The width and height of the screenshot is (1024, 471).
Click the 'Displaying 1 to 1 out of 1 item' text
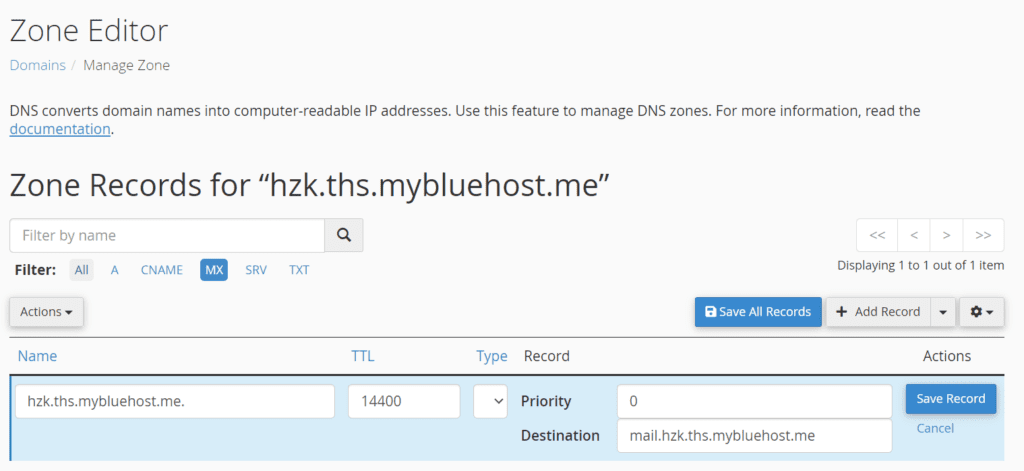[921, 266]
